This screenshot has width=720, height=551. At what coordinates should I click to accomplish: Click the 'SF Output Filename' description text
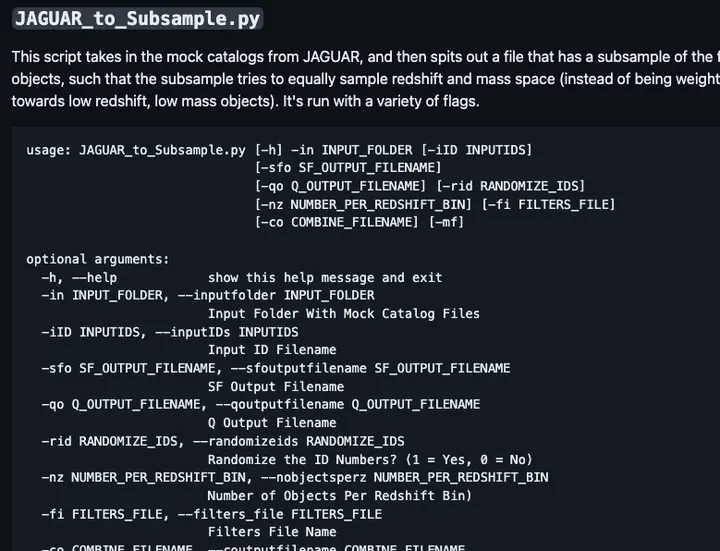[x=276, y=387]
